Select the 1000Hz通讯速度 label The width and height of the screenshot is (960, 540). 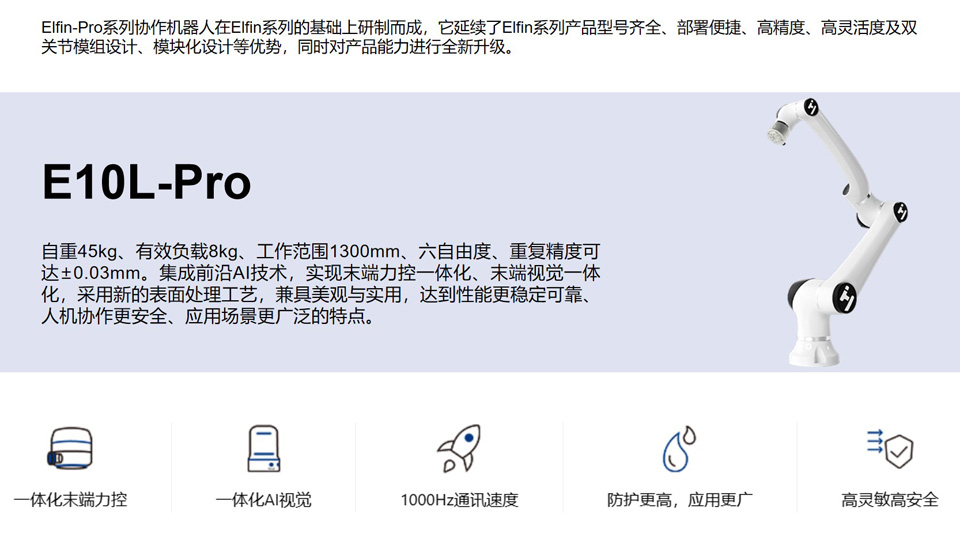pyautogui.click(x=459, y=499)
